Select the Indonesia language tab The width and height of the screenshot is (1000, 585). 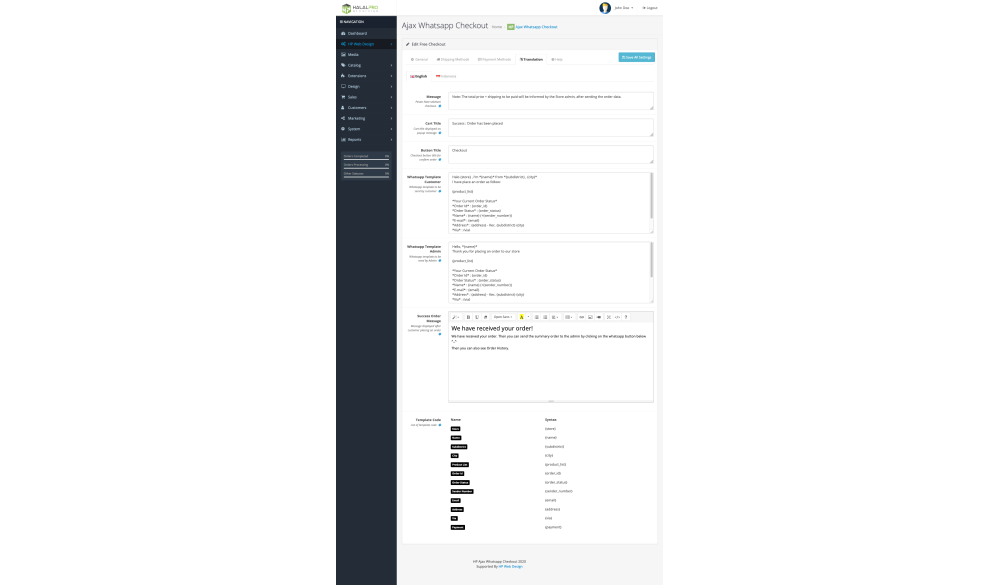[x=446, y=76]
